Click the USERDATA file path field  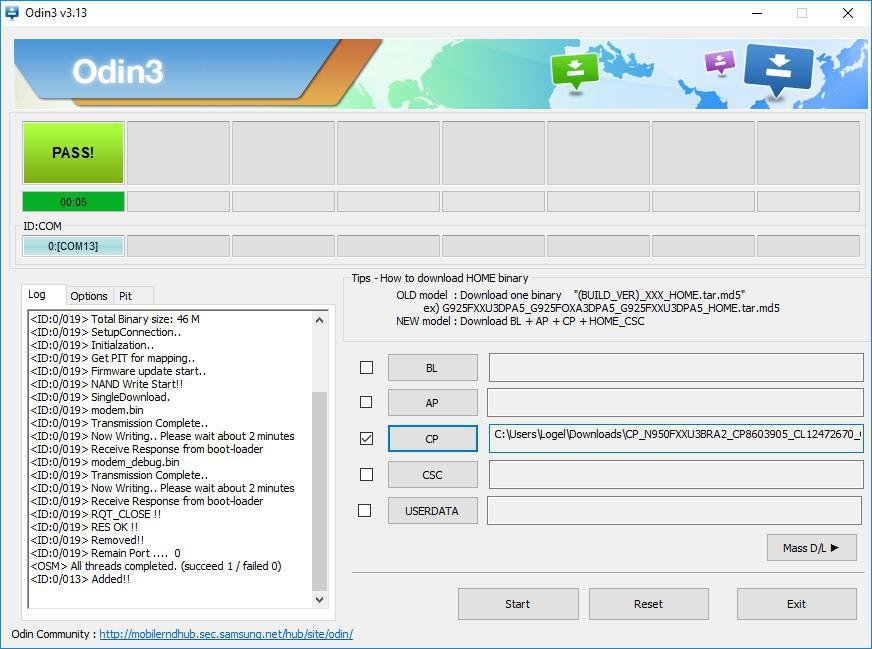pyautogui.click(x=675, y=511)
